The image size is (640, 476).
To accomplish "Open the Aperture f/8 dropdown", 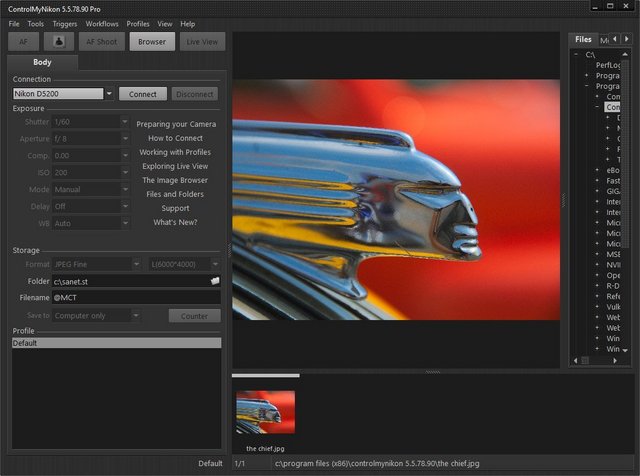I will click(x=125, y=139).
